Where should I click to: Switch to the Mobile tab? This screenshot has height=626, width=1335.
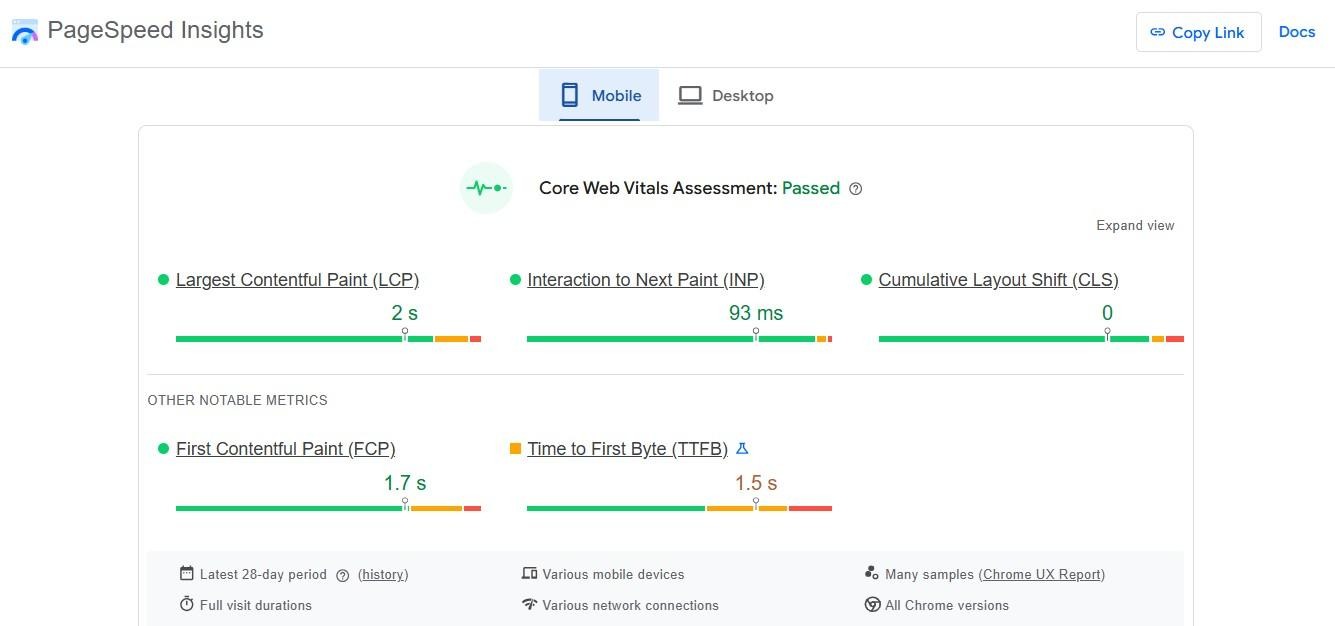pos(599,95)
